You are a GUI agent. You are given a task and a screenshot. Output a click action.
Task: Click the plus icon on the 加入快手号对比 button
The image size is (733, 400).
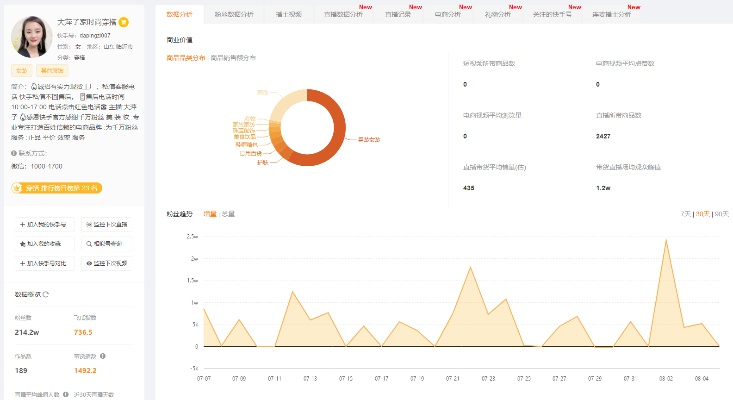(x=22, y=262)
